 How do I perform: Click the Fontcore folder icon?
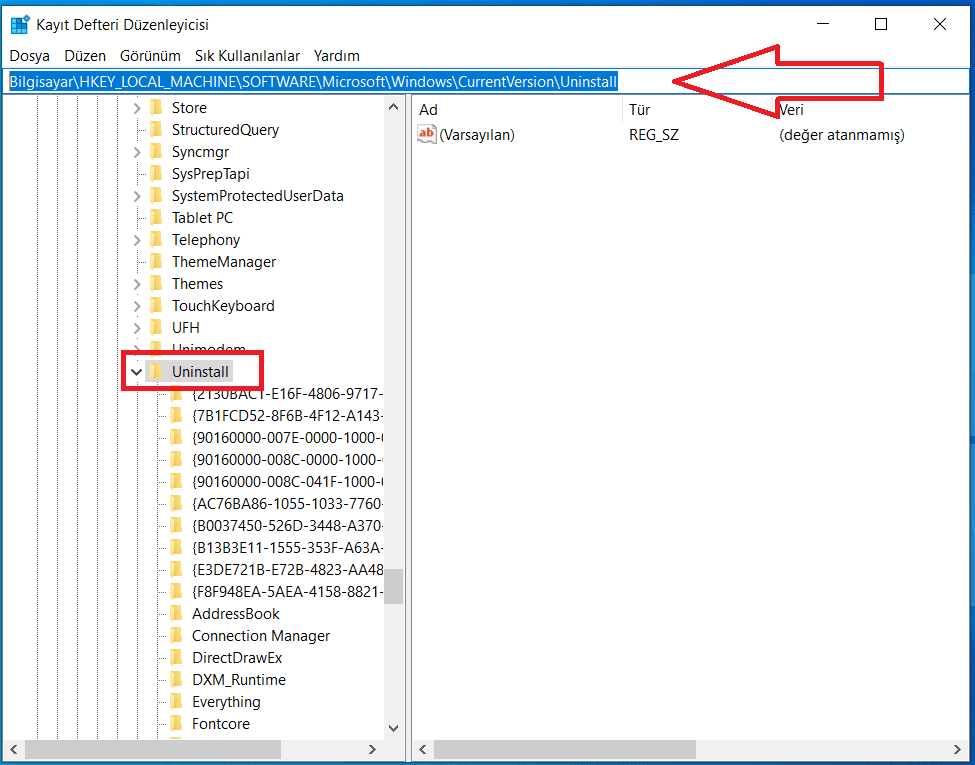(x=177, y=723)
